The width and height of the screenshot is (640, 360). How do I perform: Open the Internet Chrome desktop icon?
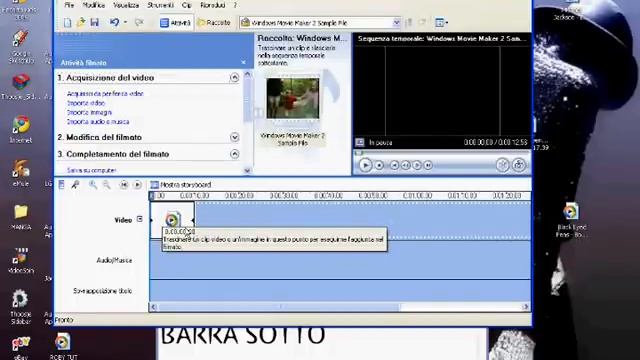(x=21, y=129)
